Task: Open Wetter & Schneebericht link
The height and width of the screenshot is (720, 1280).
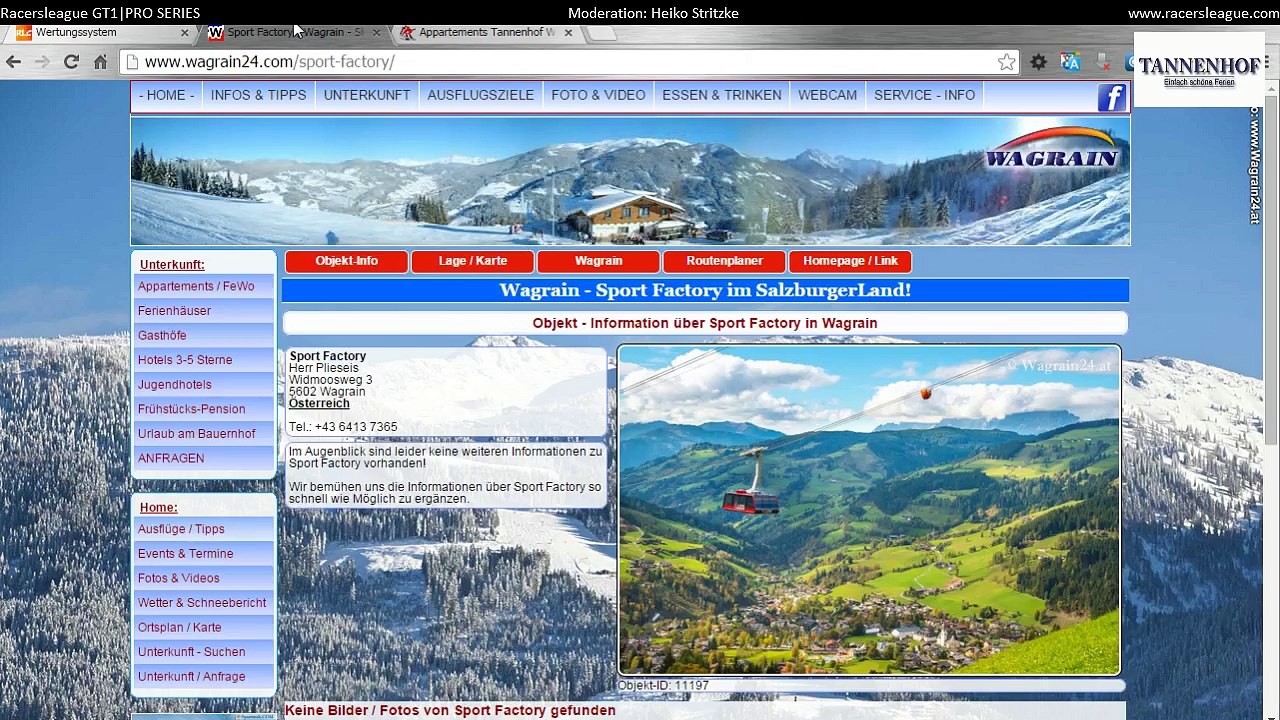Action: (x=202, y=603)
